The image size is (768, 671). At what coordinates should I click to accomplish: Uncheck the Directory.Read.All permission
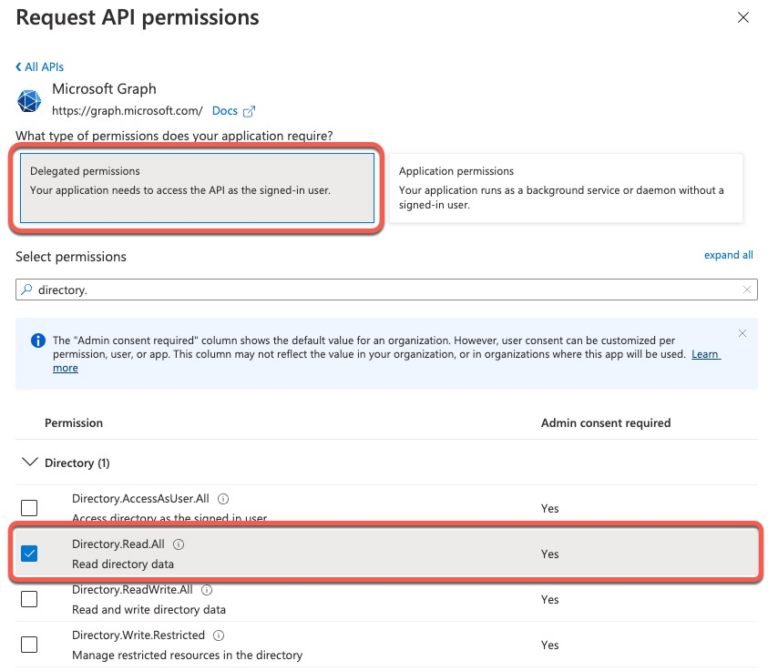point(29,554)
